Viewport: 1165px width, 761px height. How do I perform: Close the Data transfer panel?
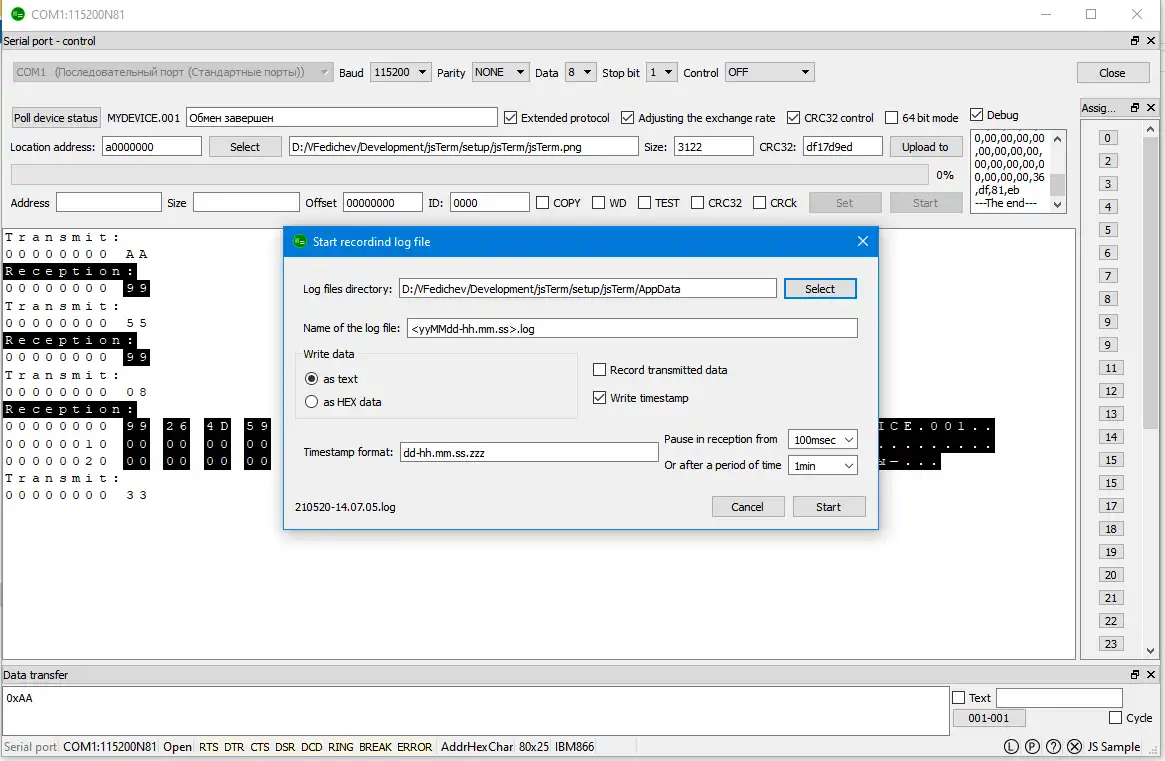(1151, 675)
